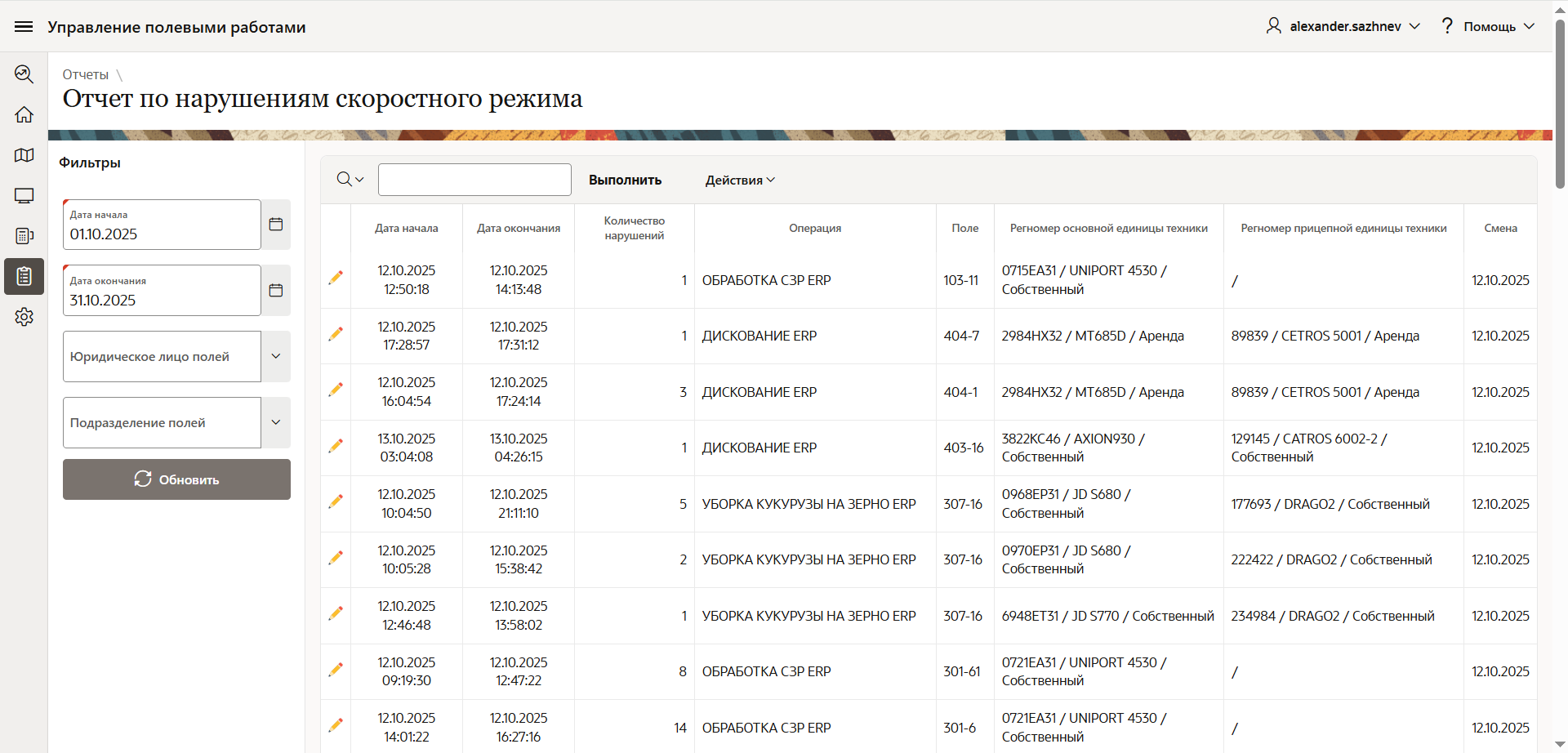Screen dimensions: 1568x753
Task: Click the monitor icon in sidebar
Action: (x=24, y=196)
